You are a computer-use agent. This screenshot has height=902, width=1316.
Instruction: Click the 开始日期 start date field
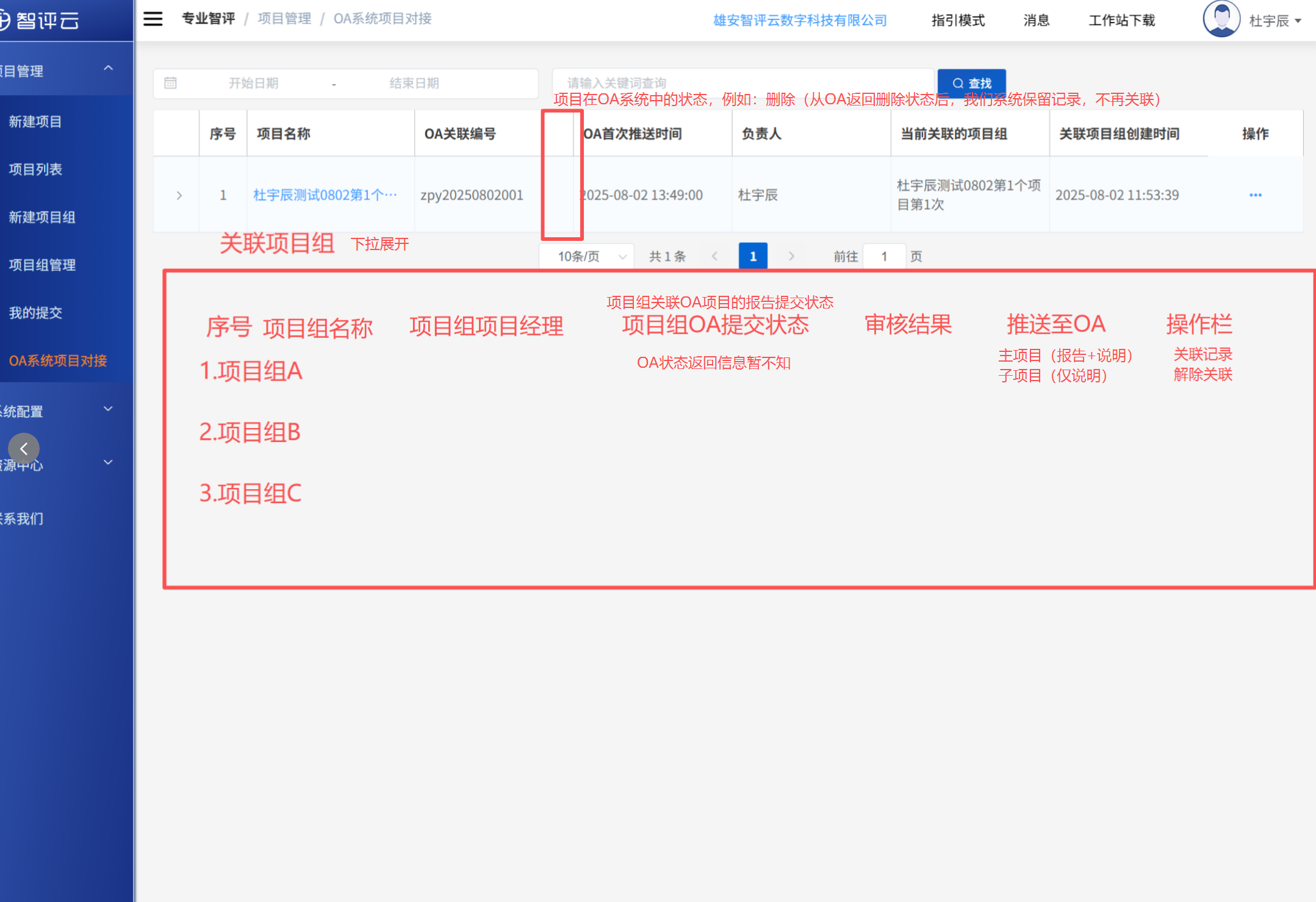253,83
